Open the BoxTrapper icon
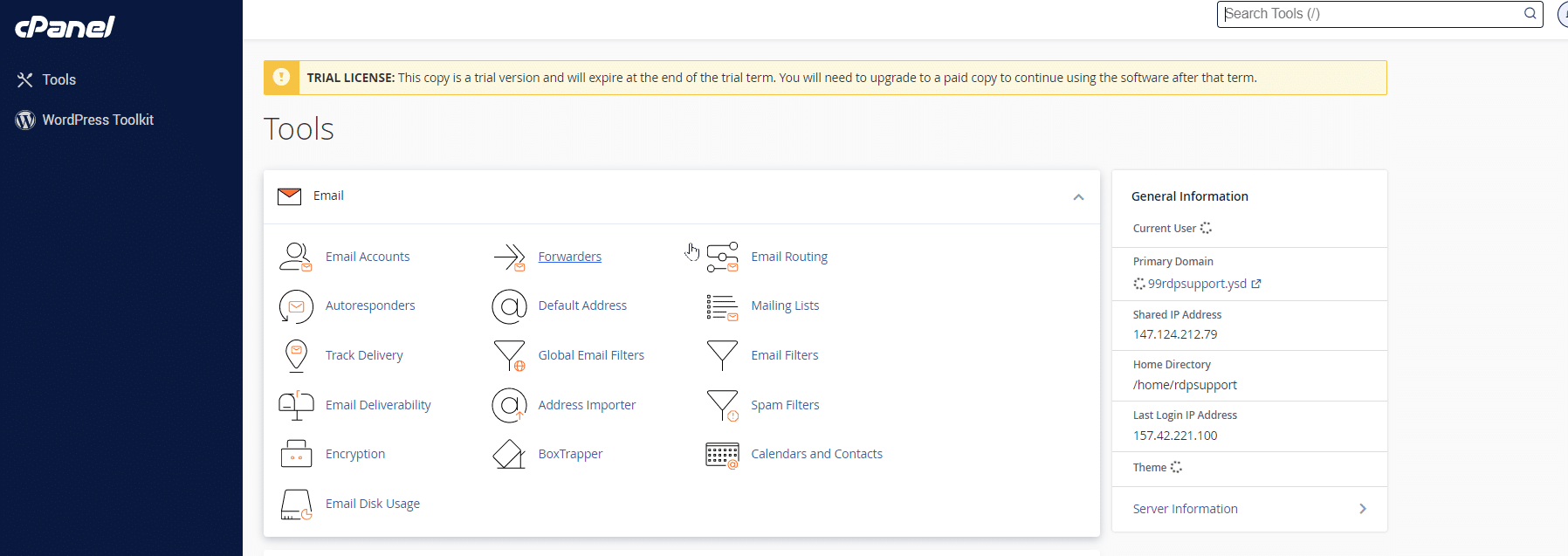This screenshot has height=556, width=1568. [x=509, y=454]
